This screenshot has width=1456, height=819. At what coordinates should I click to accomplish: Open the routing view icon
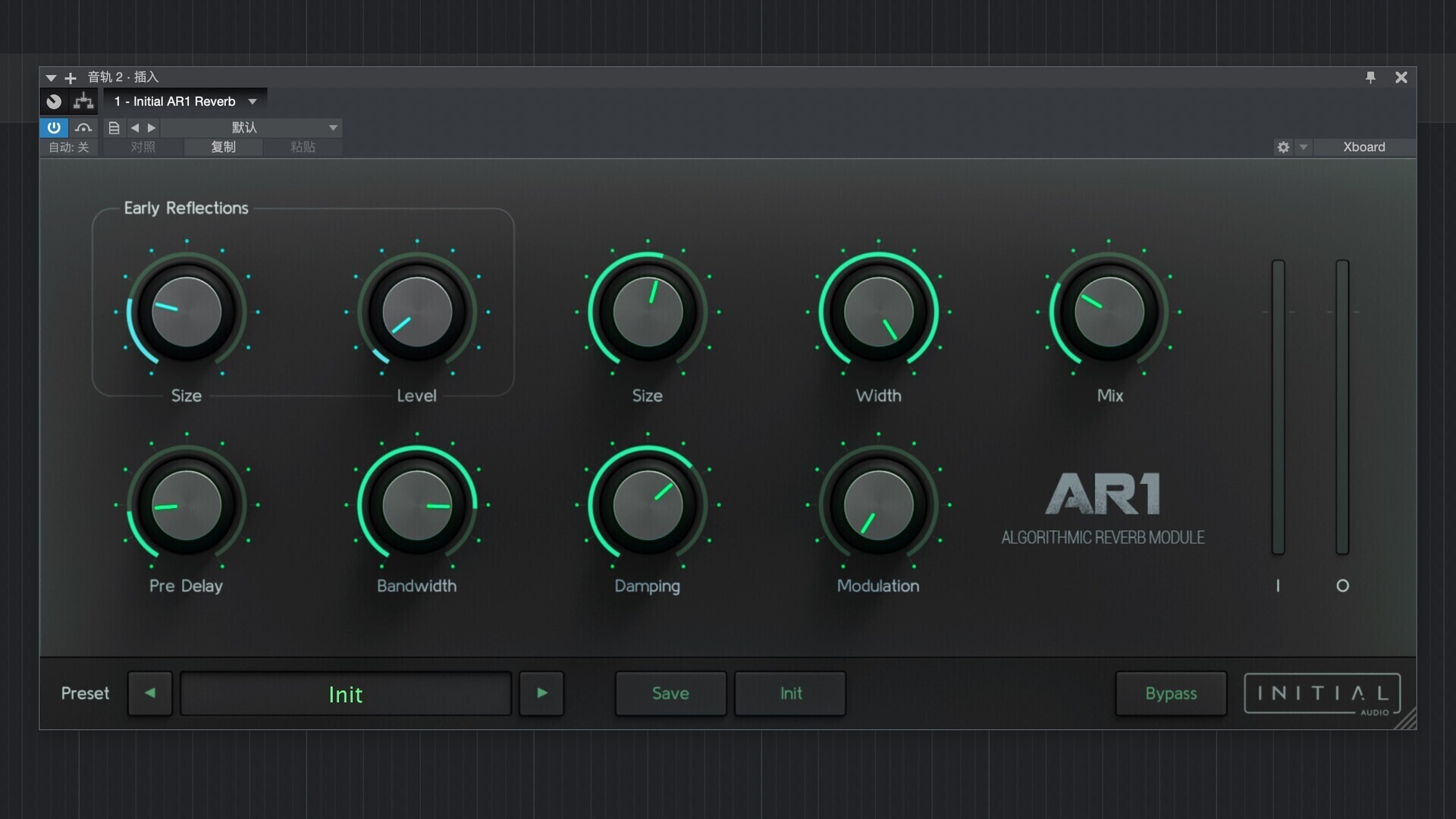pyautogui.click(x=83, y=102)
